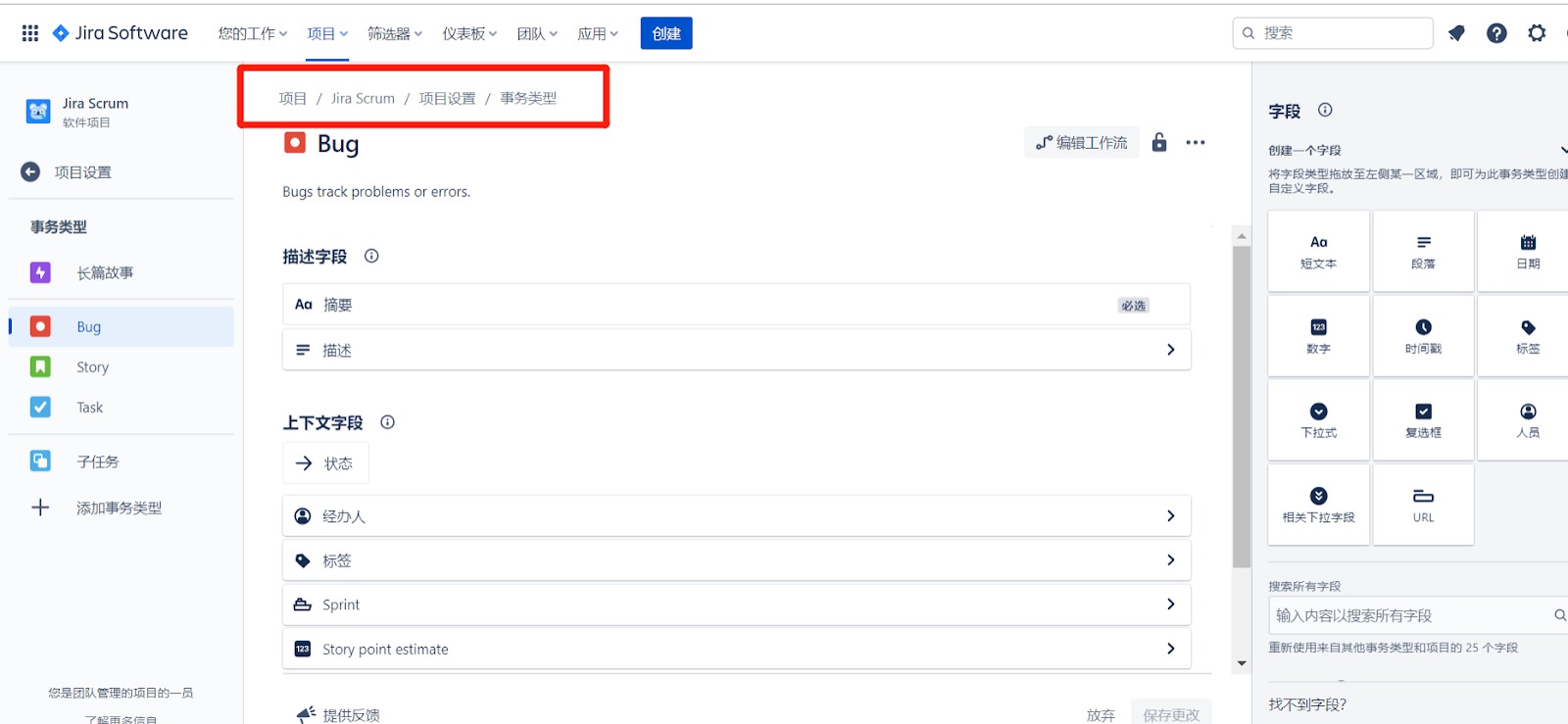Image resolution: width=1568 pixels, height=724 pixels.
Task: Expand the 经办人 field row
Action: pos(737,515)
